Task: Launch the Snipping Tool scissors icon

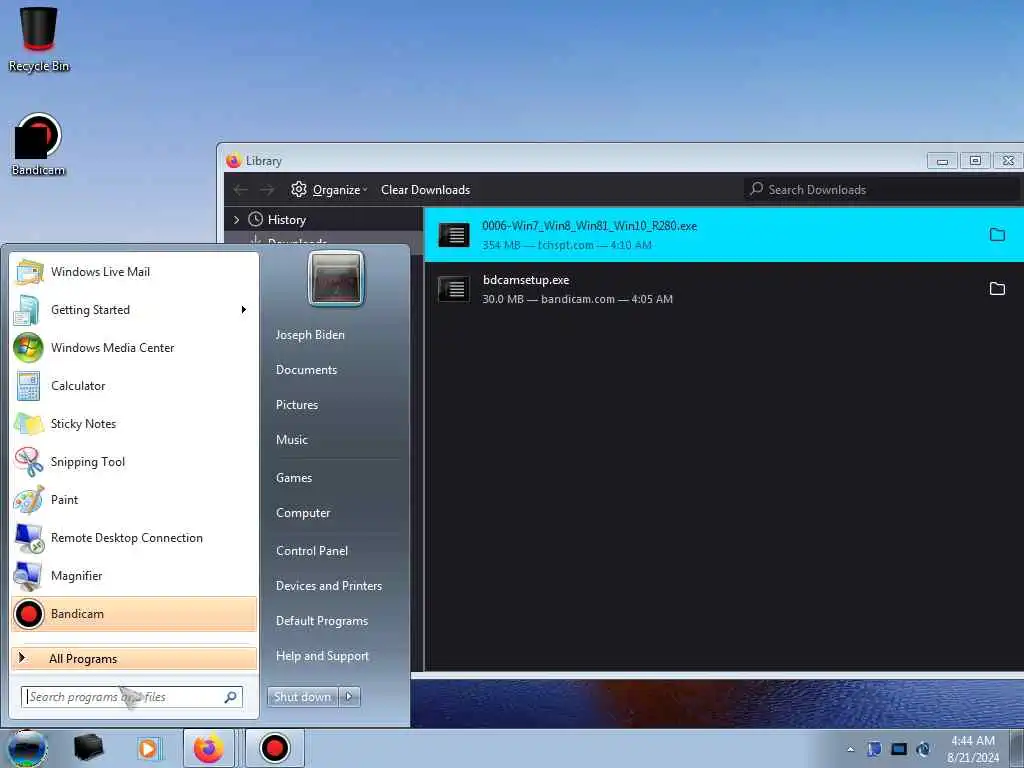Action: tap(29, 462)
